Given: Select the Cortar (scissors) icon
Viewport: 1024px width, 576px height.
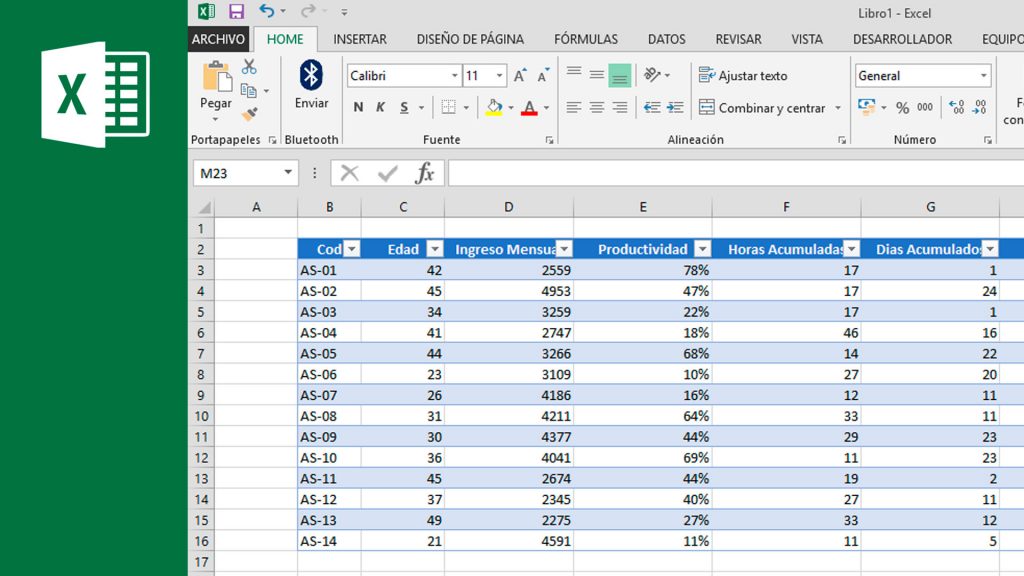Looking at the screenshot, I should 248,66.
